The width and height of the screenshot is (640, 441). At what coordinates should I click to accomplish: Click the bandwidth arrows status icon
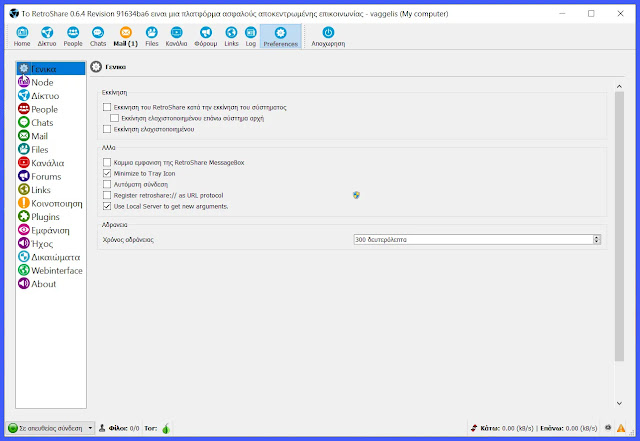click(x=474, y=428)
